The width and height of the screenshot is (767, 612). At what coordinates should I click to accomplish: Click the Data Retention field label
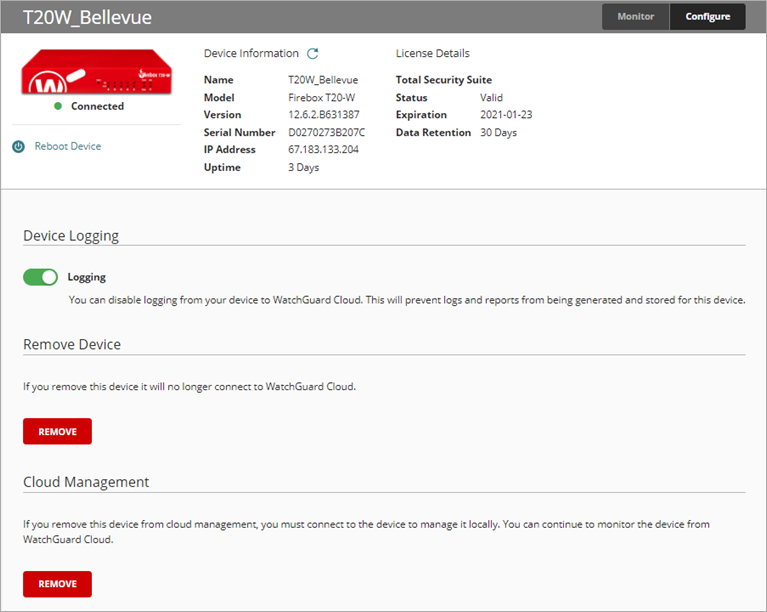(x=433, y=133)
